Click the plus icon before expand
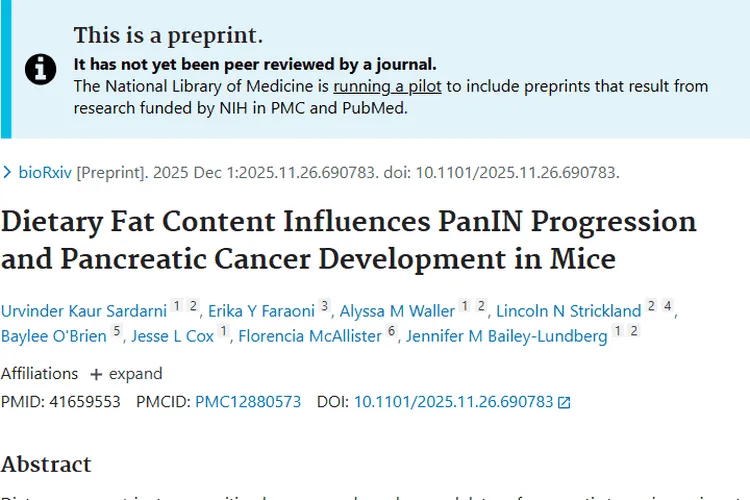The image size is (750, 500). (x=96, y=374)
